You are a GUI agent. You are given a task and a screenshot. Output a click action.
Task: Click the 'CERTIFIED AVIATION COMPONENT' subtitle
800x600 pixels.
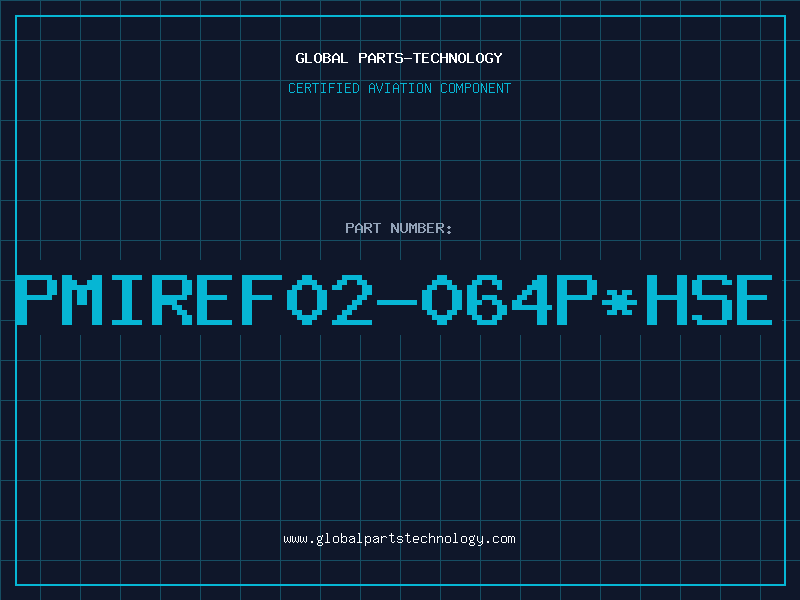pyautogui.click(x=399, y=88)
